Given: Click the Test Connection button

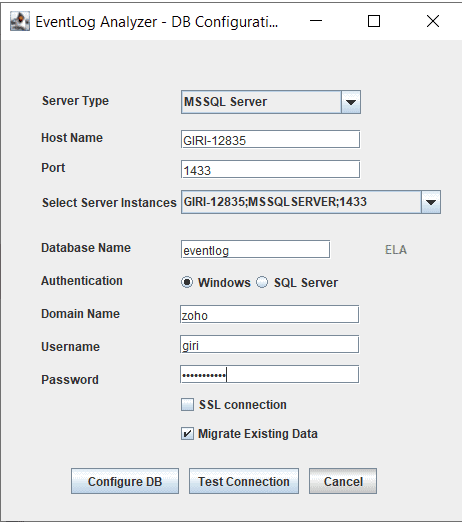Looking at the screenshot, I should pos(244,481).
